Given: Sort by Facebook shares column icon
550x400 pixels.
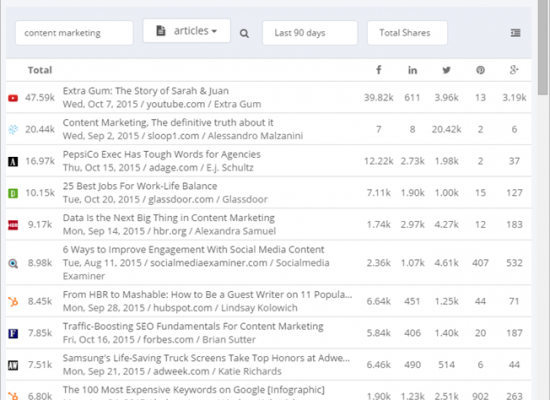Looking at the screenshot, I should (x=378, y=70).
